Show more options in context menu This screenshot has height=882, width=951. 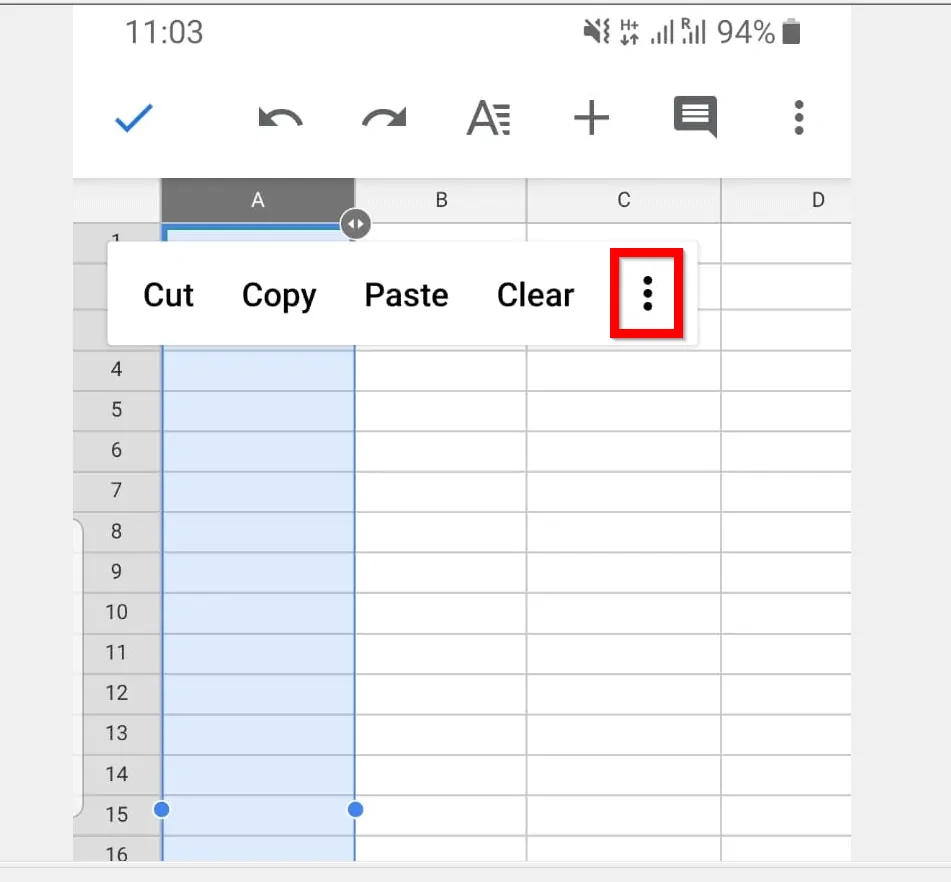coord(647,294)
